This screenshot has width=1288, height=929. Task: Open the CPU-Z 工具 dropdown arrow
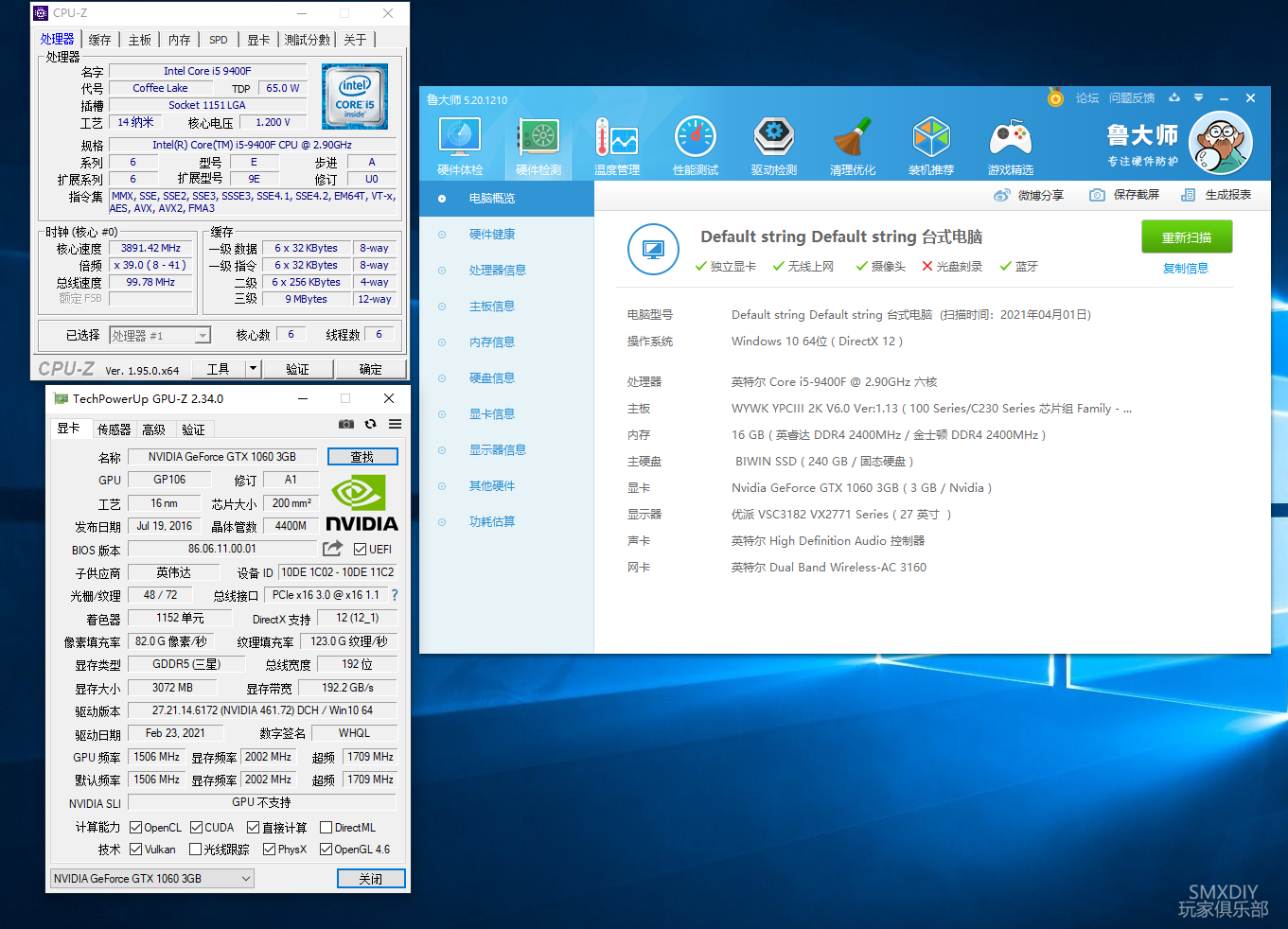tap(253, 369)
